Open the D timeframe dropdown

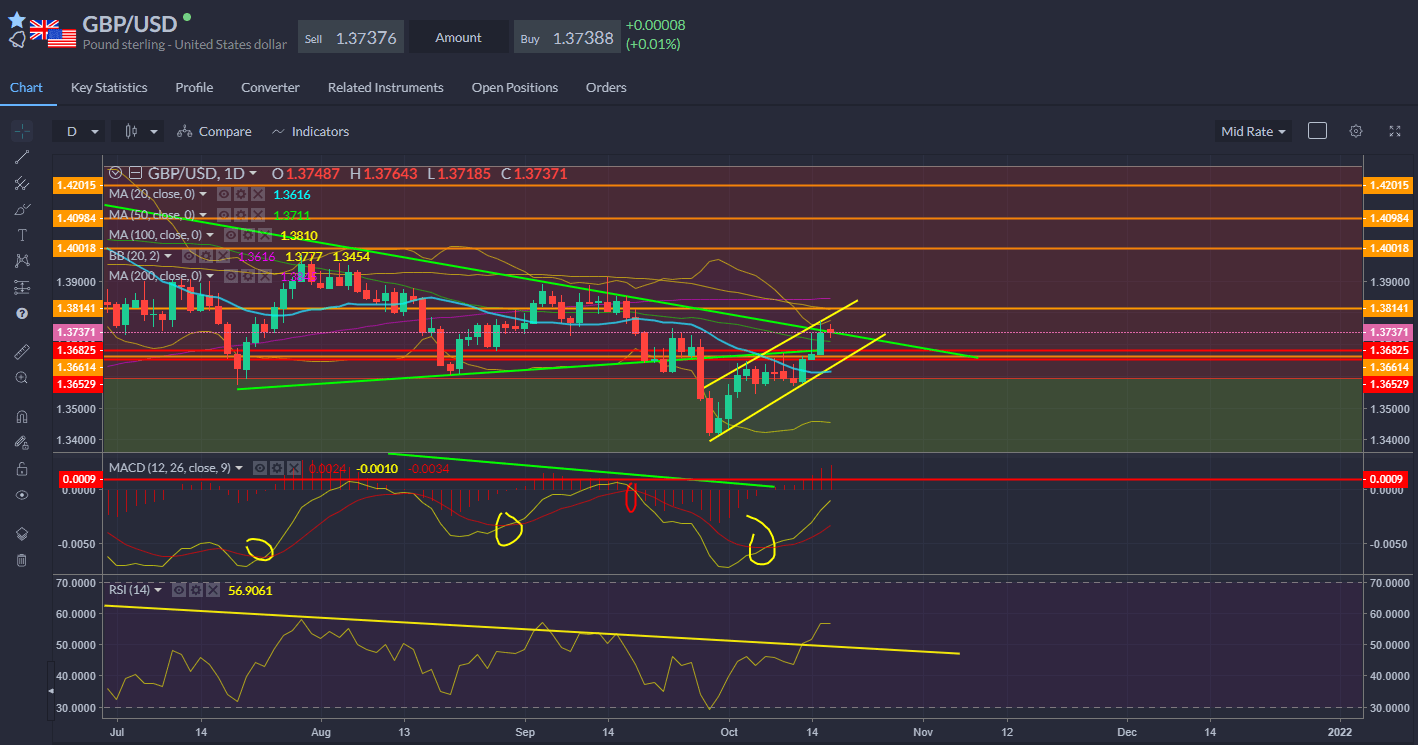click(x=78, y=130)
